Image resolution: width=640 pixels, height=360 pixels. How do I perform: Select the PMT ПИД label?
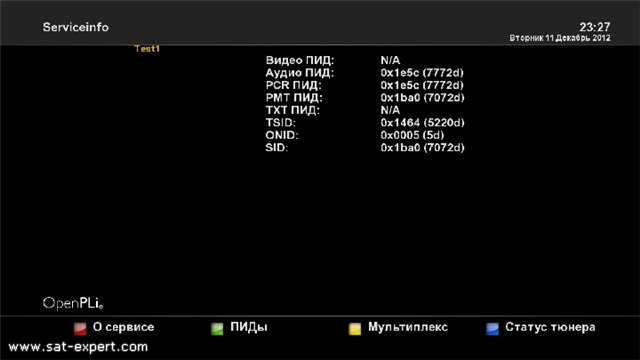point(294,98)
